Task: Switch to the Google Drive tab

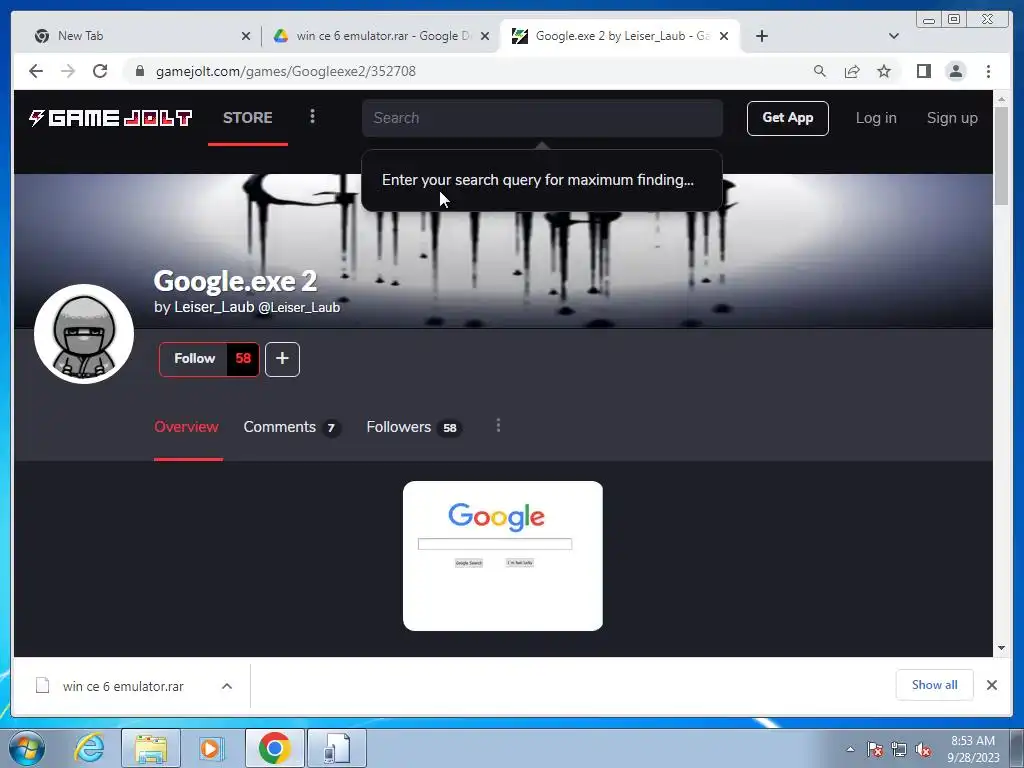Action: point(379,36)
